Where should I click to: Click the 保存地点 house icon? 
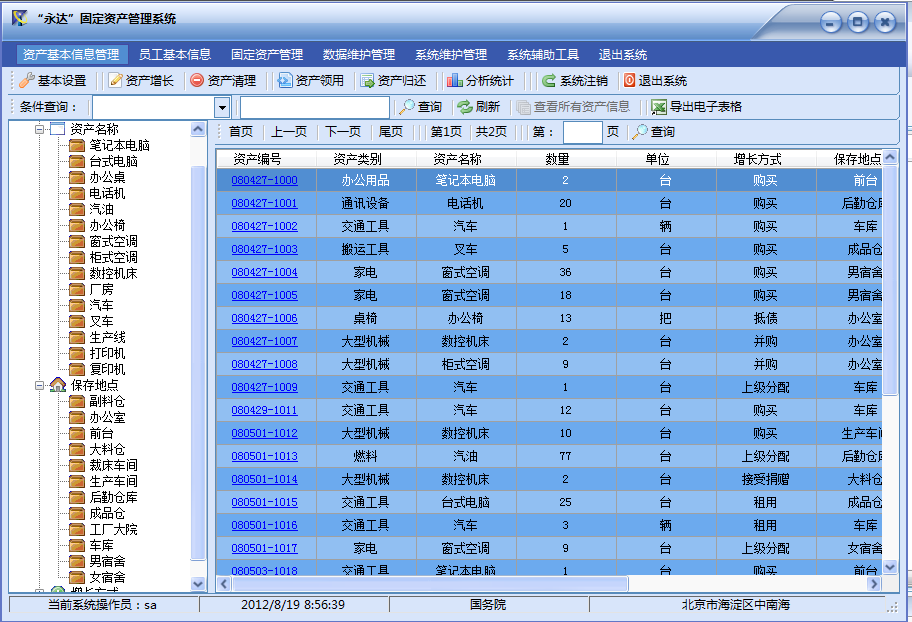(x=58, y=385)
